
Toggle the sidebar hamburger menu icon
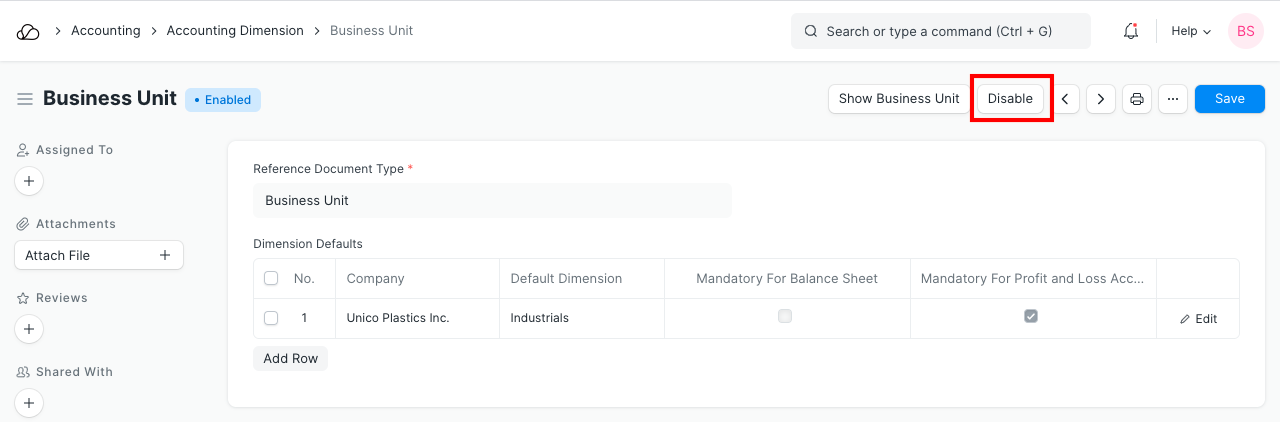[x=25, y=99]
